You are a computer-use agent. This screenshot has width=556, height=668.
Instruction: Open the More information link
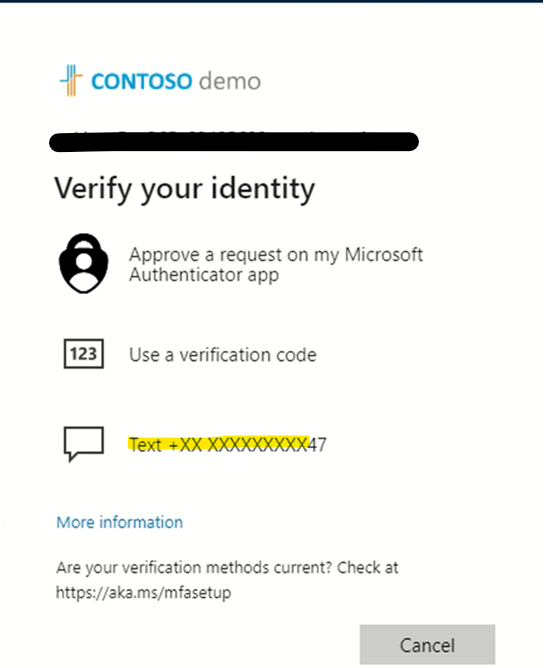pyautogui.click(x=120, y=522)
